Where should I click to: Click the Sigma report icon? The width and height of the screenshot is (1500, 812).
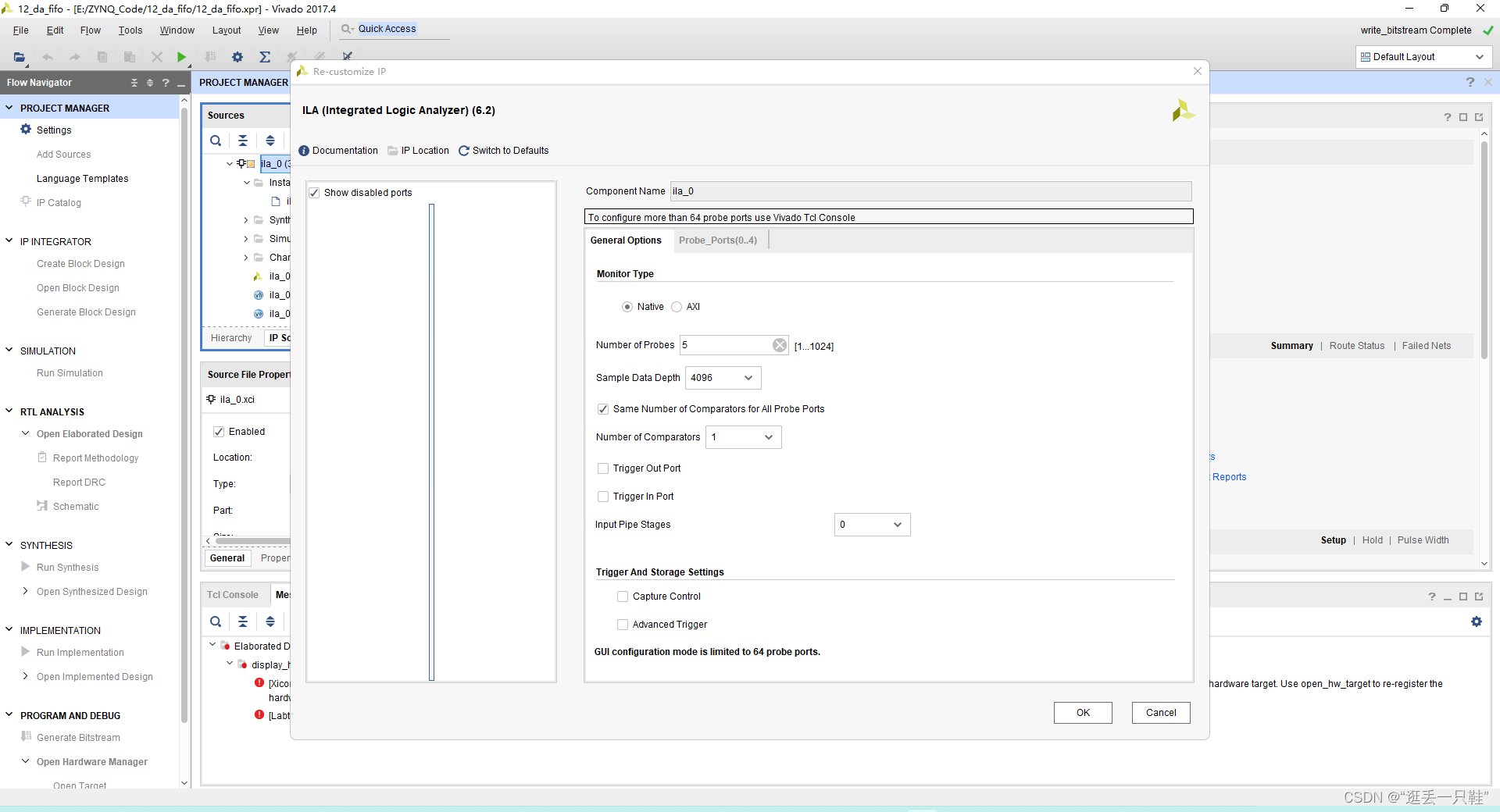pyautogui.click(x=265, y=57)
